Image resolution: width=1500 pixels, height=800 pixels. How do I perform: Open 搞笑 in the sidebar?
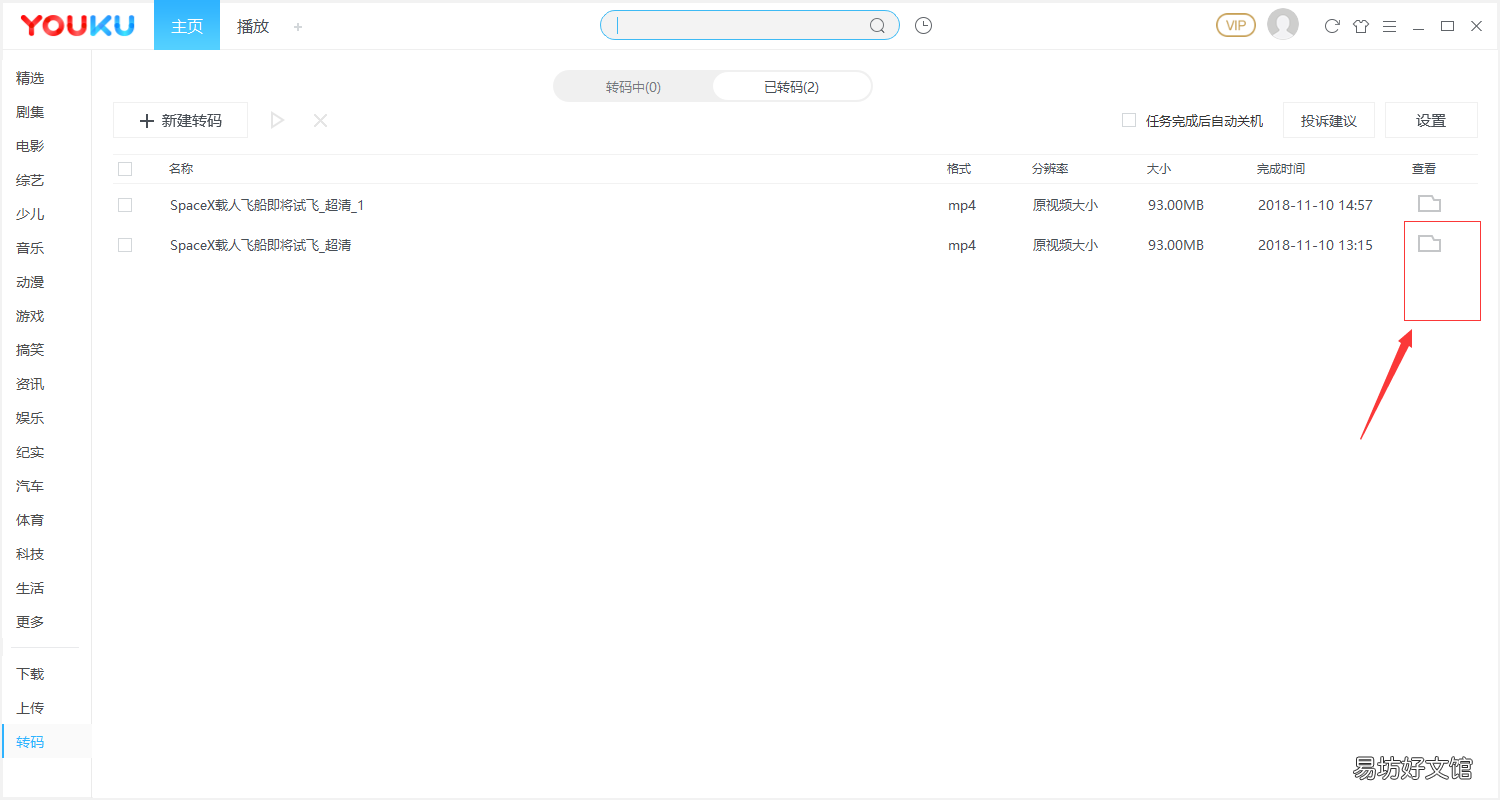pyautogui.click(x=30, y=350)
